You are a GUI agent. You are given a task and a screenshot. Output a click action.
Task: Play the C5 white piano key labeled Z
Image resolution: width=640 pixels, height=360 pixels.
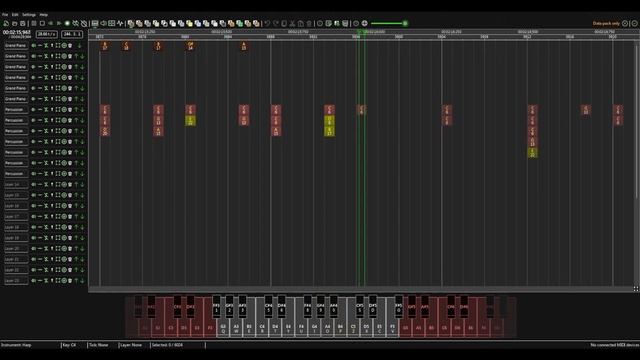tap(353, 328)
